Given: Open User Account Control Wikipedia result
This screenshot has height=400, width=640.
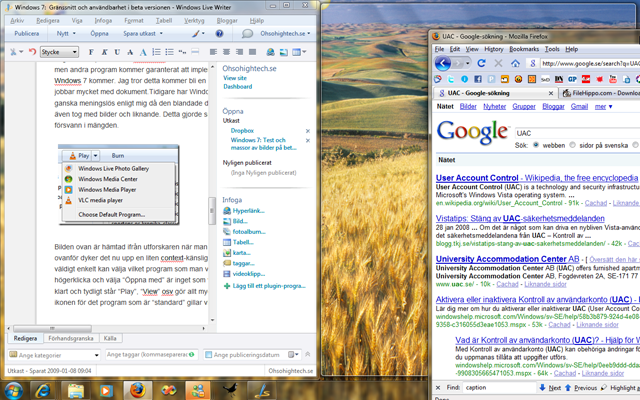Looking at the screenshot, I should click(537, 178).
